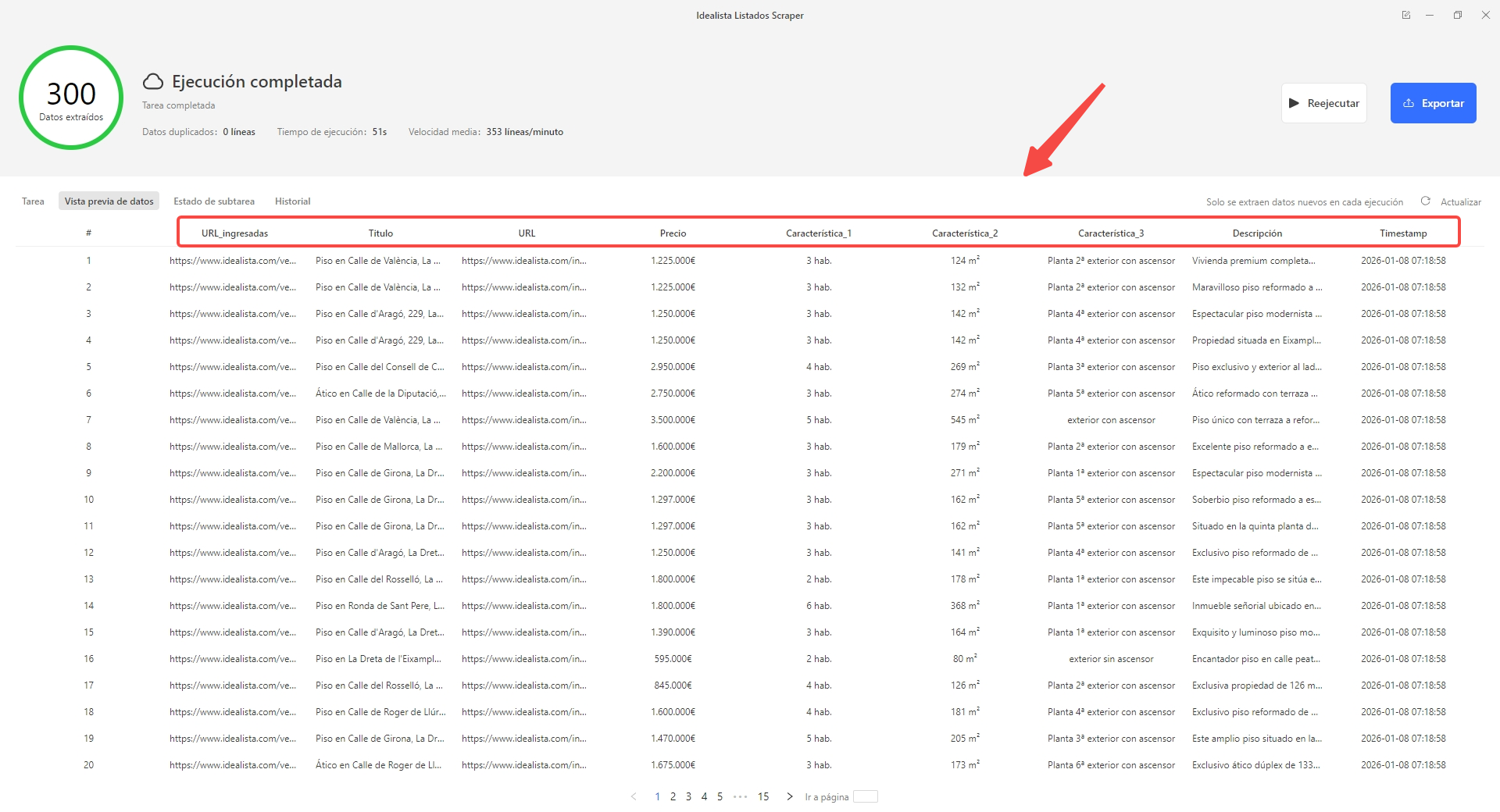Click the 300 Datos extraídos progress circle
The height and width of the screenshot is (812, 1500).
(x=71, y=98)
